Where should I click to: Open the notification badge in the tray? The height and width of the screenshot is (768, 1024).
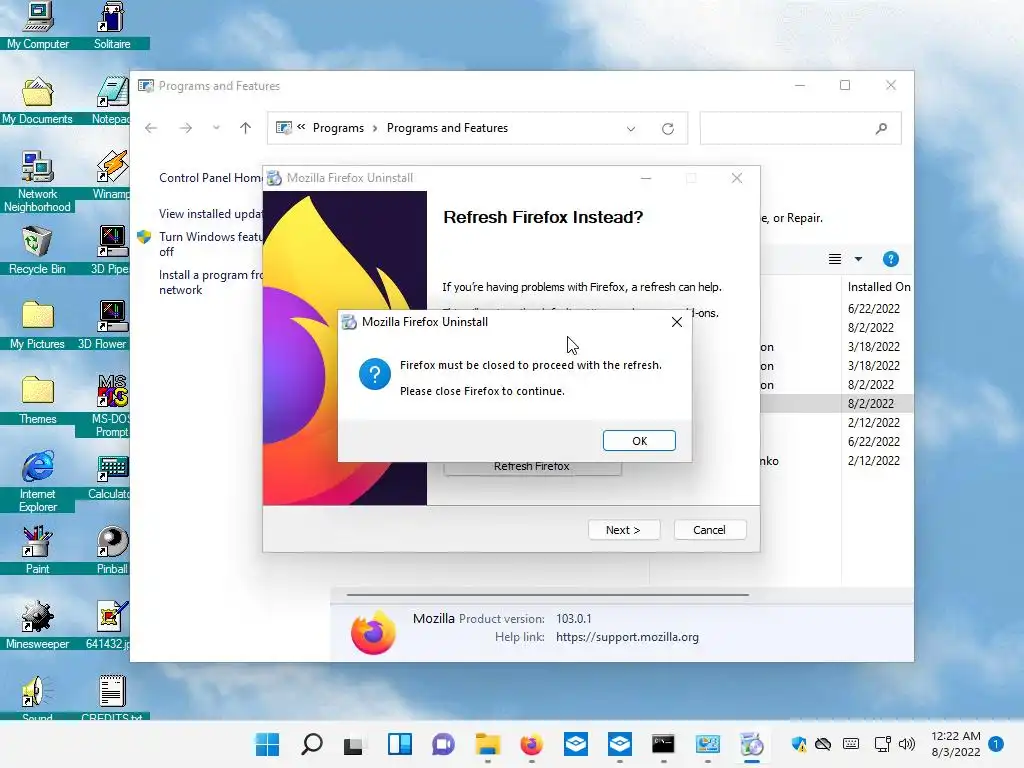tap(995, 744)
